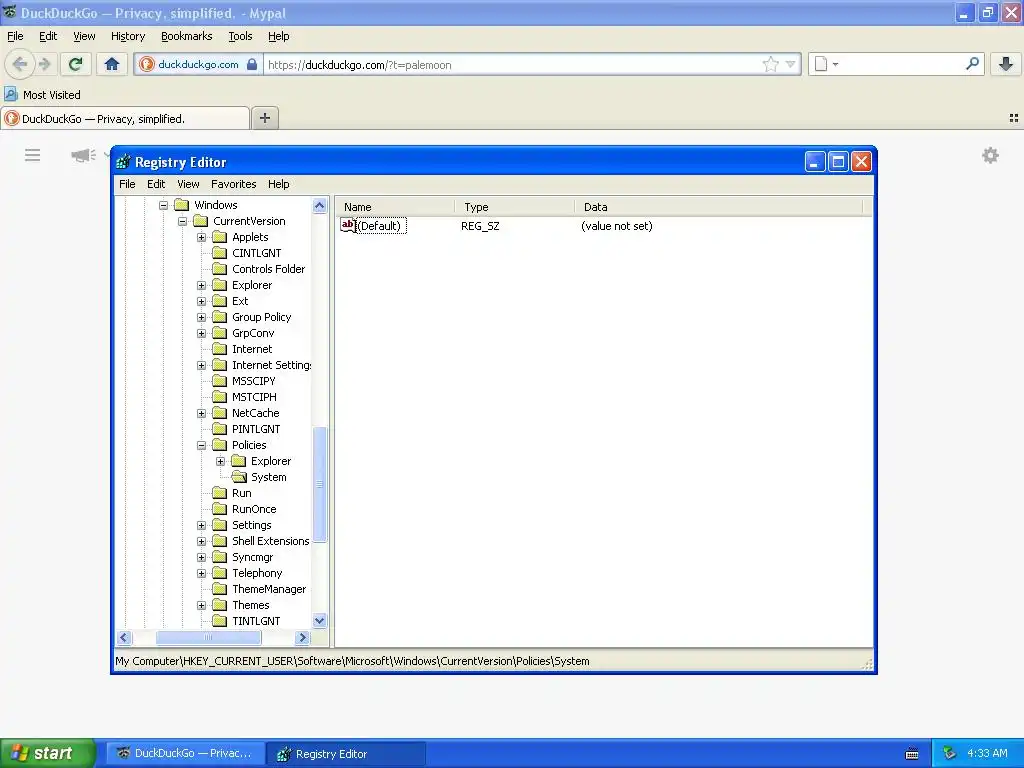Collapse the Policies registry key
The height and width of the screenshot is (768, 1024).
tap(201, 445)
